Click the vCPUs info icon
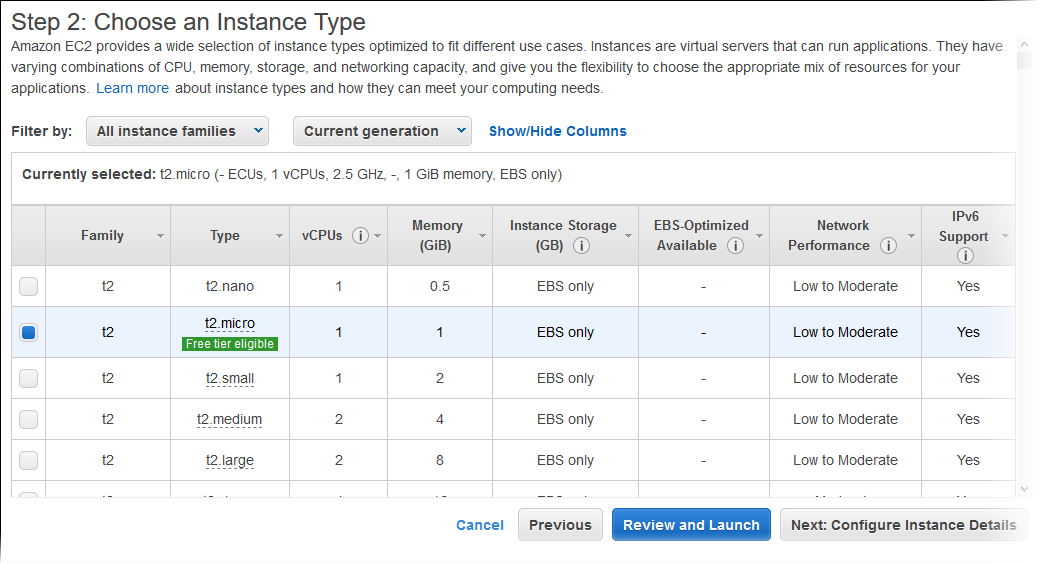 tap(361, 236)
